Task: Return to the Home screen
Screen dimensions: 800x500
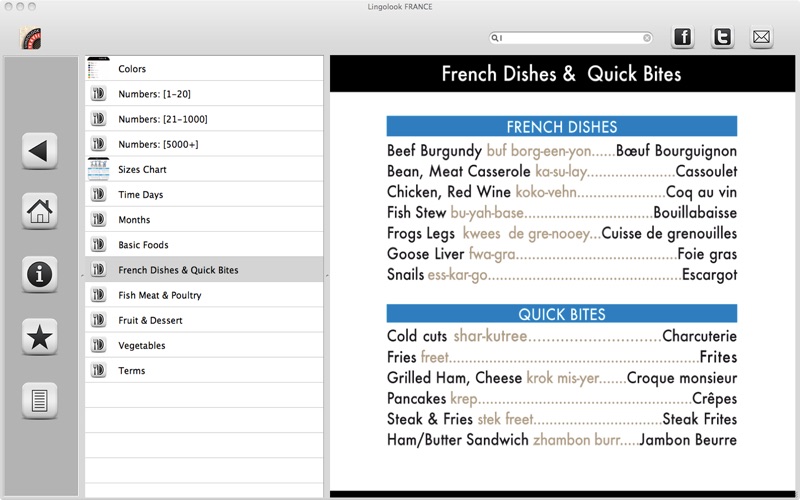Action: tap(40, 212)
